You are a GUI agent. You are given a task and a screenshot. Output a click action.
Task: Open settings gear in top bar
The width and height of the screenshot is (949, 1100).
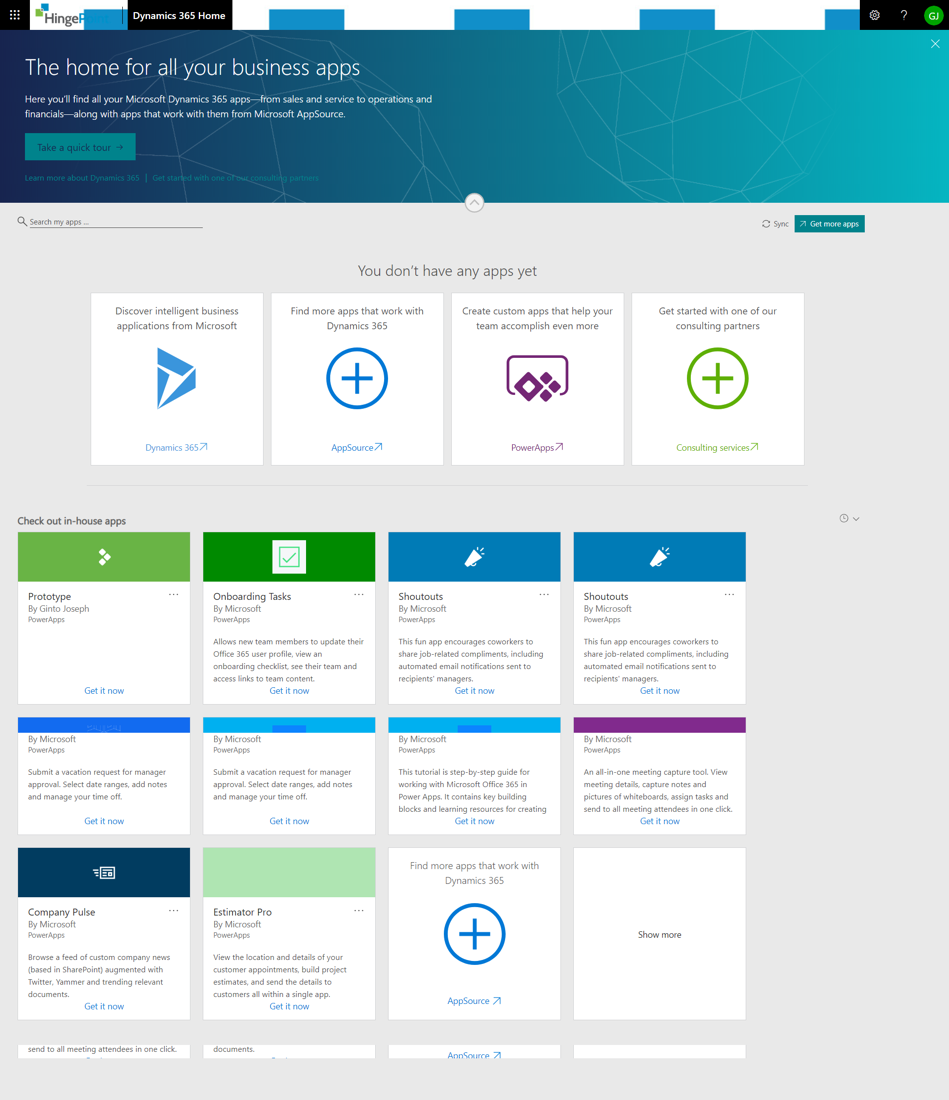[875, 15]
